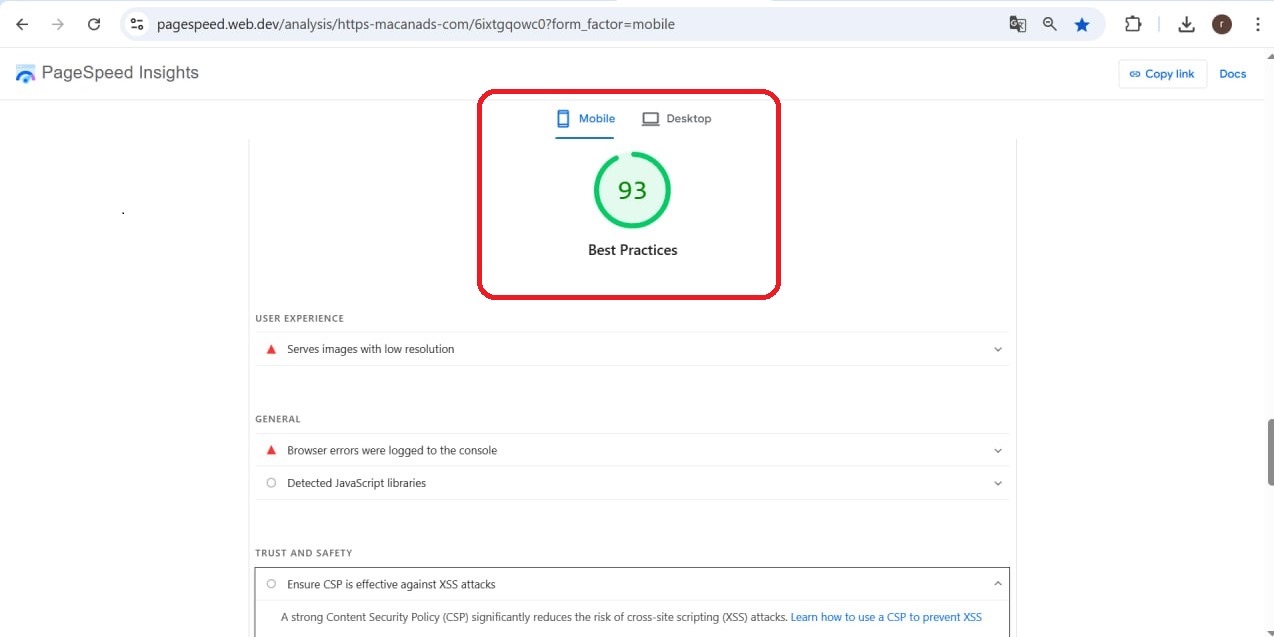Switch to the Desktop analysis tab
Screen dimensions: 1274x637
[677, 118]
